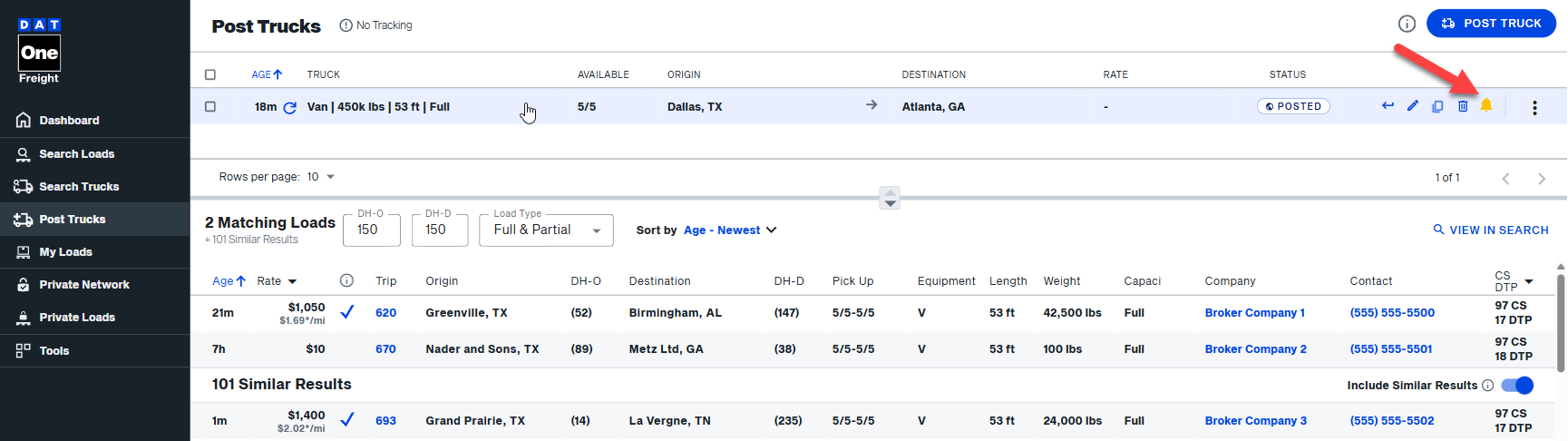Copy the posted truck entry
This screenshot has width=1568, height=441.
[x=1437, y=106]
